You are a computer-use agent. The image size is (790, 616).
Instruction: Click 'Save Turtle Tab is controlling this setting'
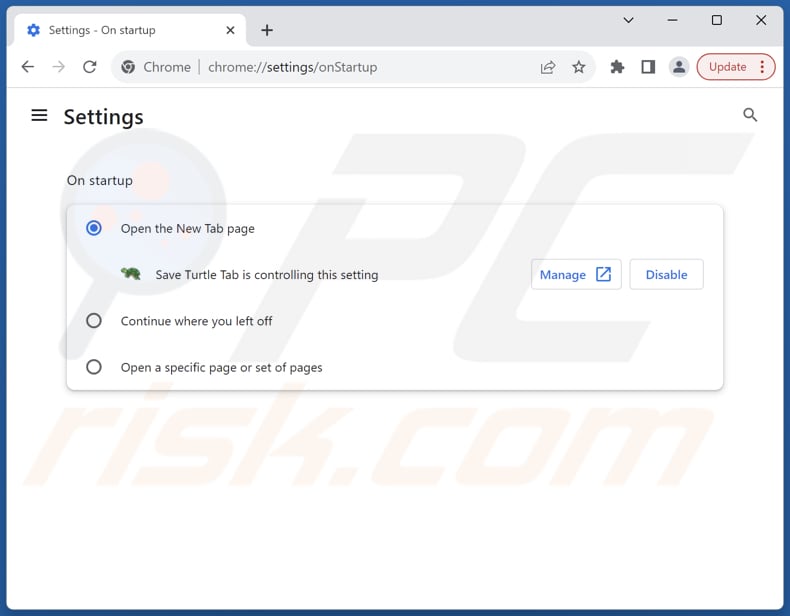(267, 275)
